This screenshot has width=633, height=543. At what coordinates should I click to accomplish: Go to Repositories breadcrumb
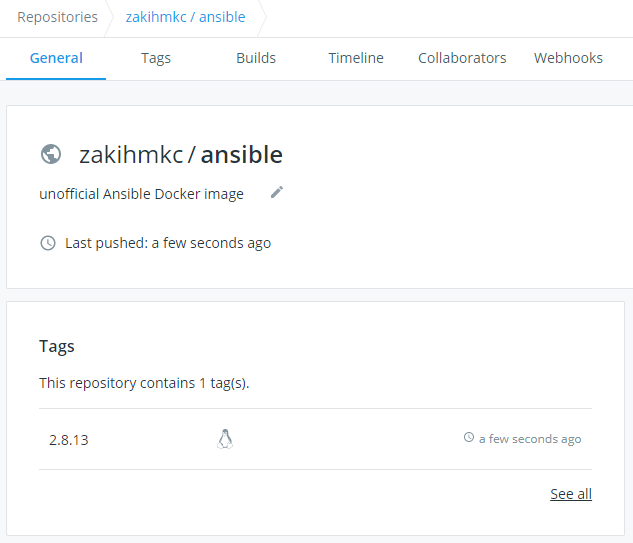(x=57, y=17)
